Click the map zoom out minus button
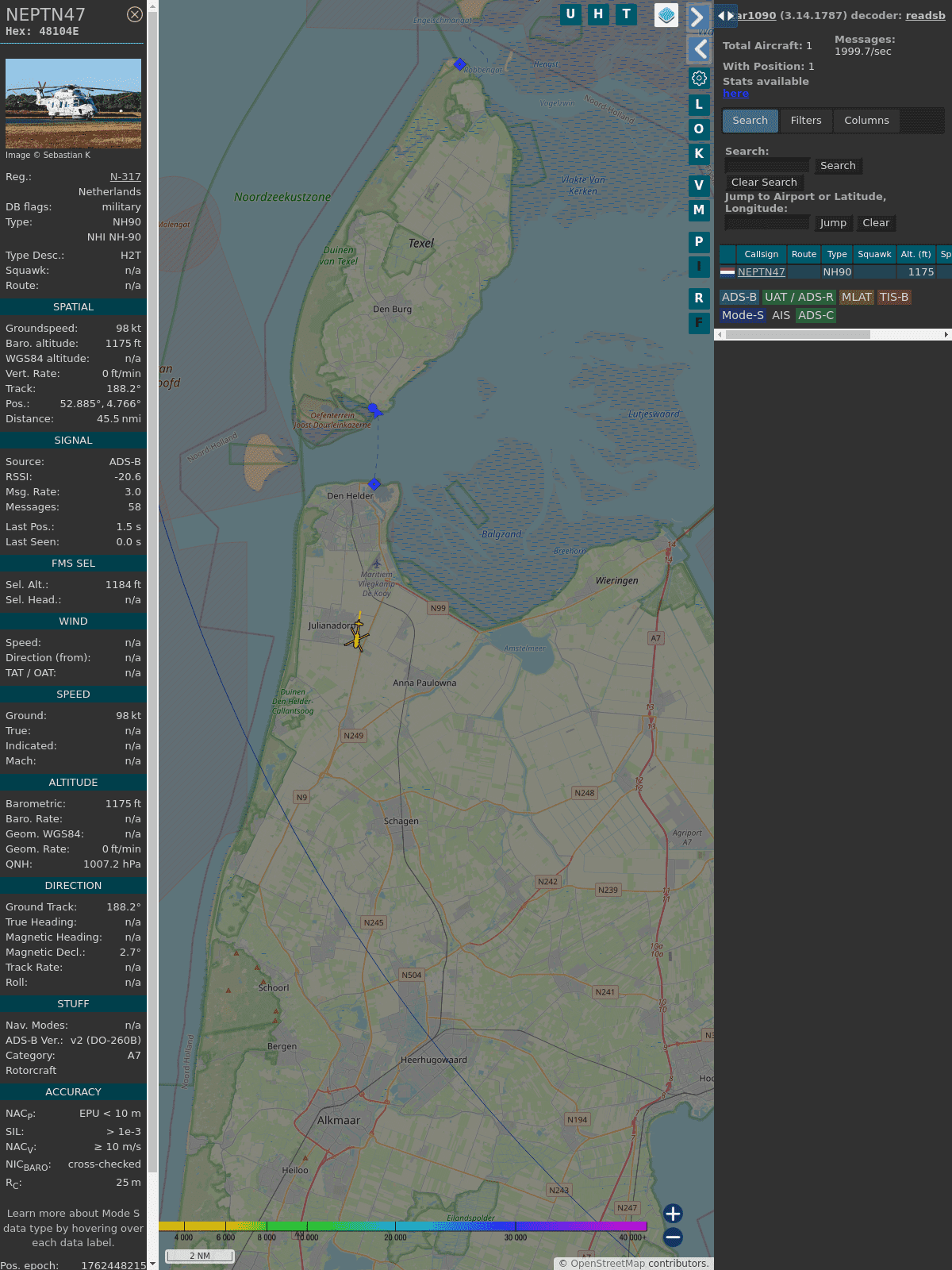 click(x=673, y=1237)
